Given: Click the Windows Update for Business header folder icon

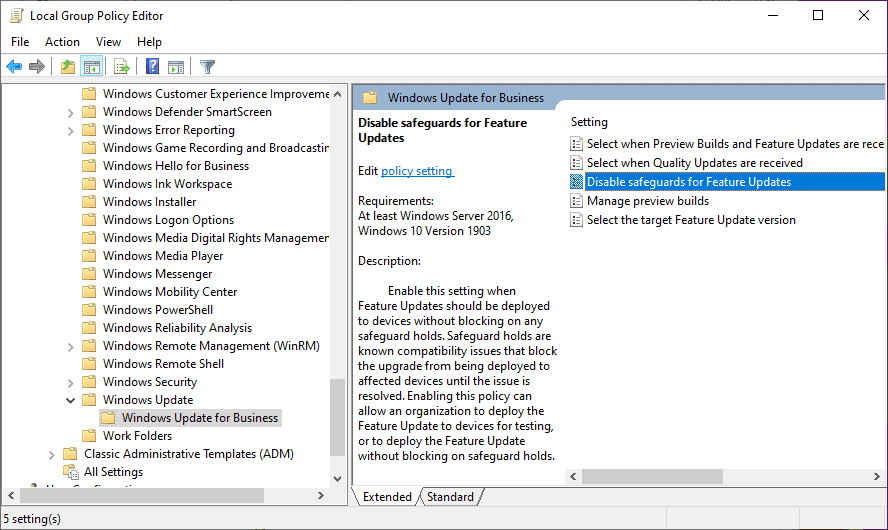Looking at the screenshot, I should point(370,97).
